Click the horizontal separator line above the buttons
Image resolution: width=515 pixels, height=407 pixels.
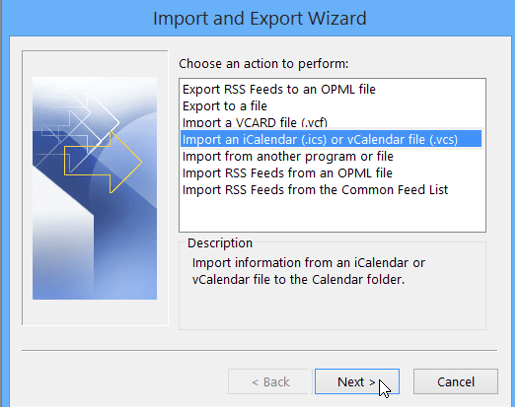pyautogui.click(x=259, y=351)
